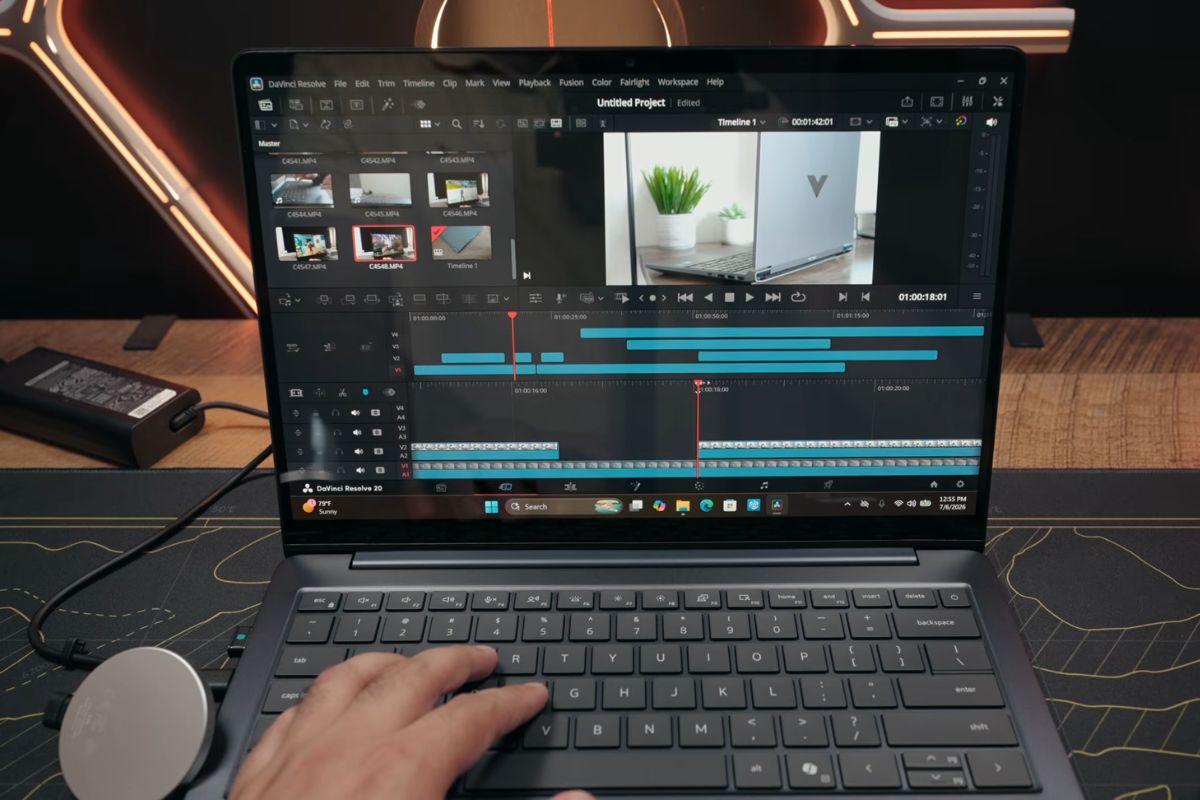Select the C4548.MP4 clip thumbnail
The width and height of the screenshot is (1200, 800).
point(384,242)
